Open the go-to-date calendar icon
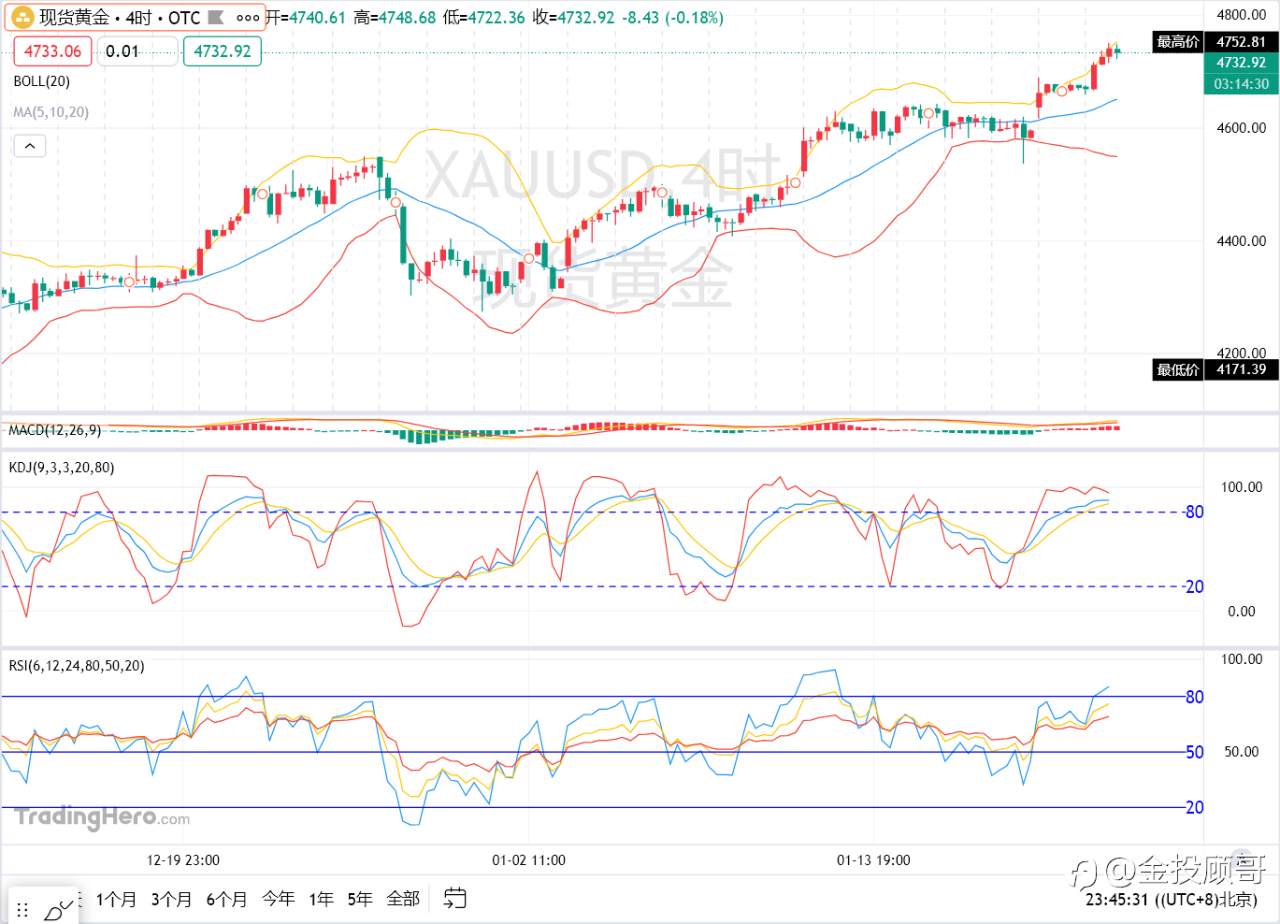The image size is (1280, 924). pyautogui.click(x=455, y=898)
